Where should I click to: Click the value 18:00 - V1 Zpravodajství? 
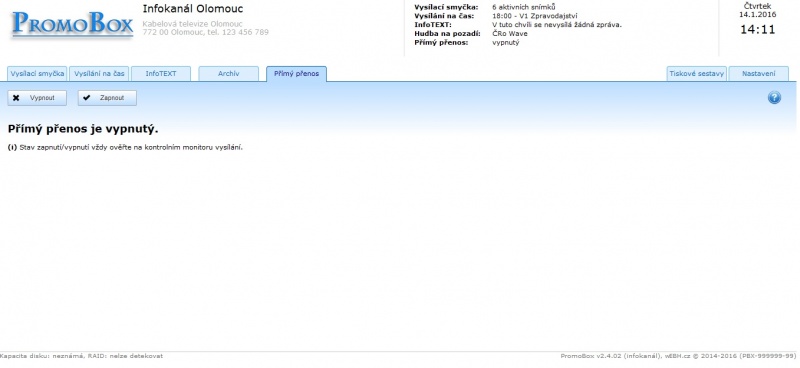click(535, 16)
